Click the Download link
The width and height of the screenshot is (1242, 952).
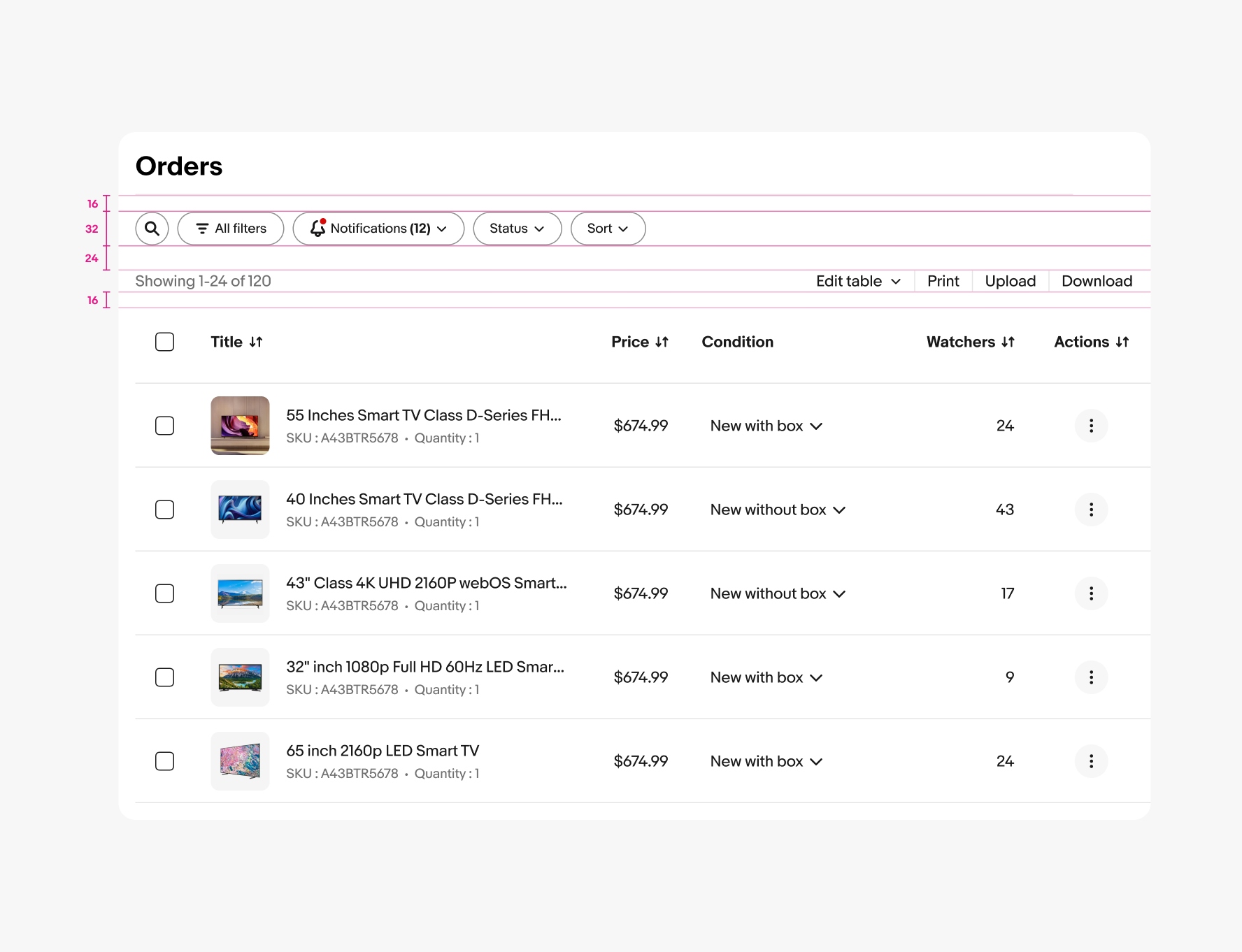(1097, 281)
